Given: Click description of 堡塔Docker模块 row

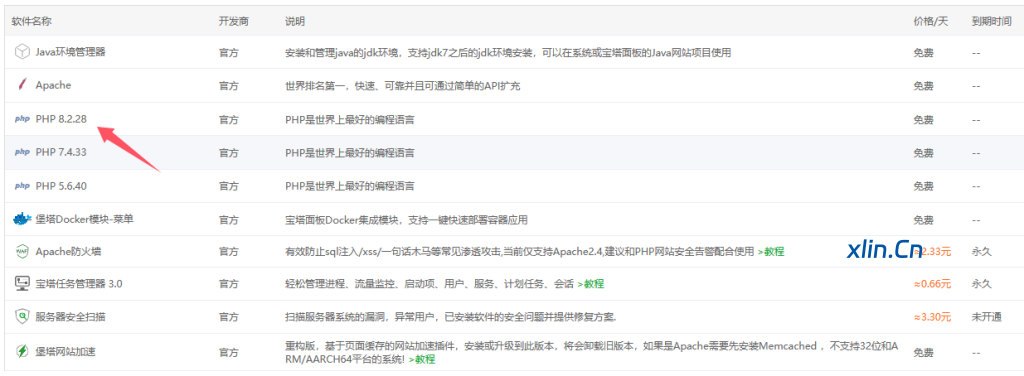Looking at the screenshot, I should click(x=406, y=219).
